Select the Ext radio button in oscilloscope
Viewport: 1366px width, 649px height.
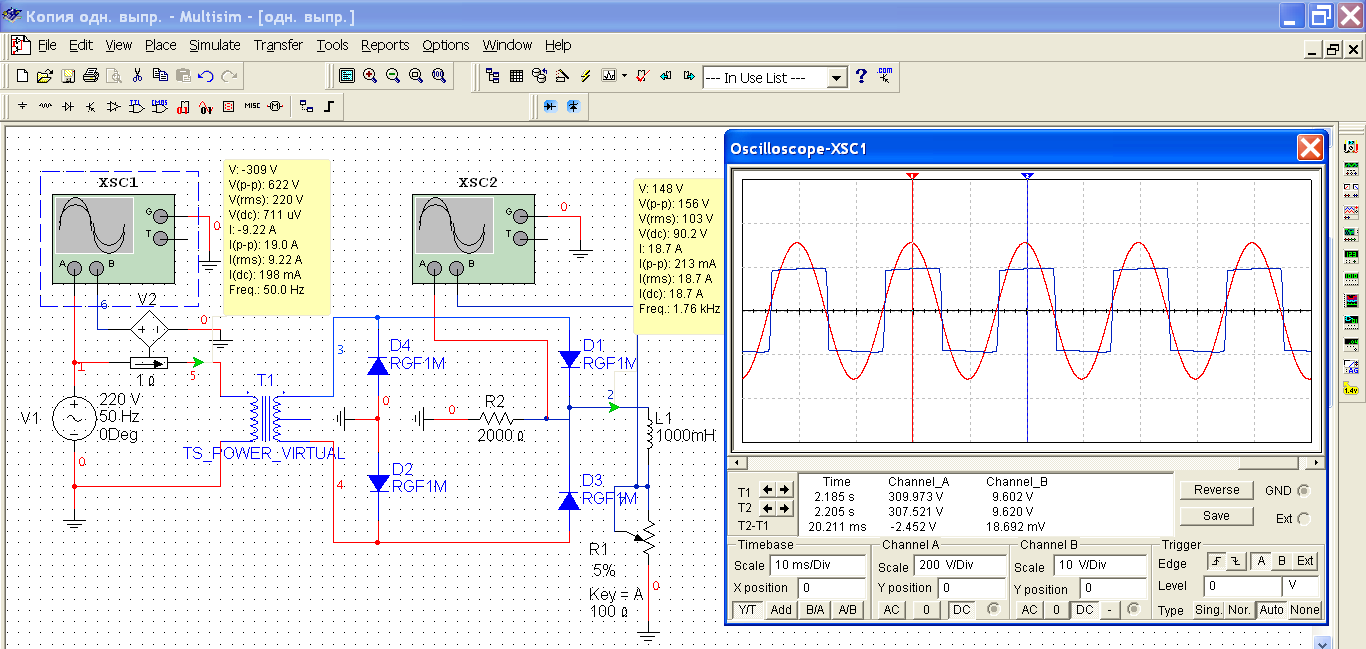[x=1303, y=518]
